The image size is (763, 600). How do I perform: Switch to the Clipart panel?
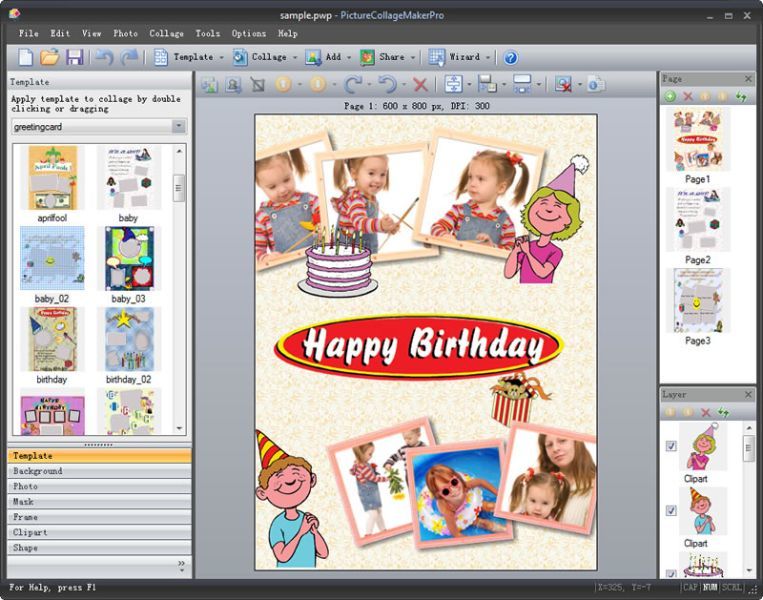pos(99,532)
